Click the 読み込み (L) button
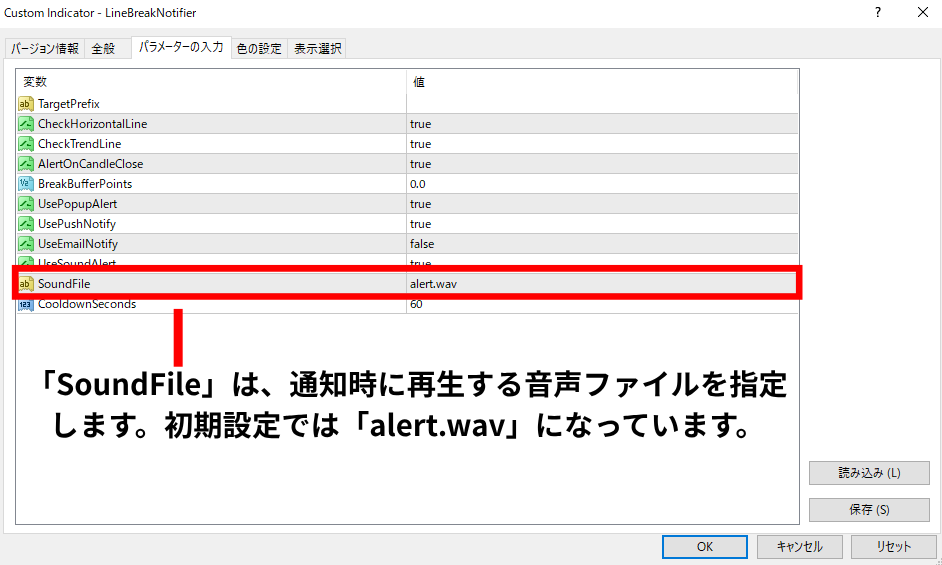The height and width of the screenshot is (565, 942). 868,473
